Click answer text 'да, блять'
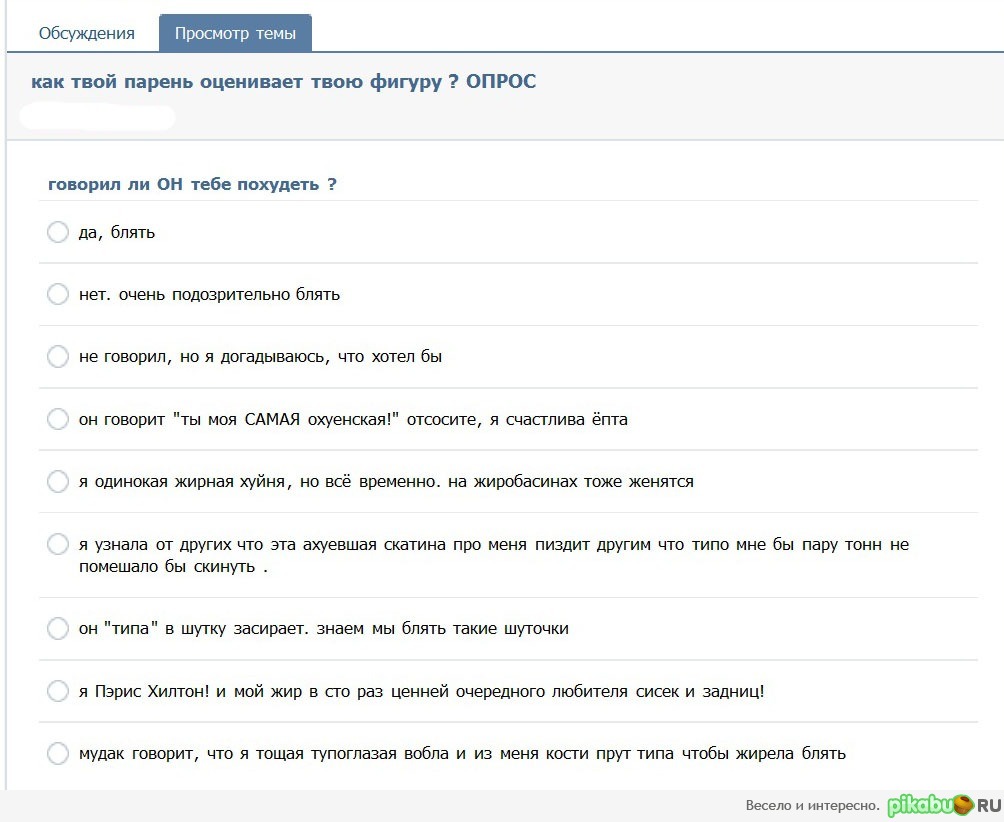Screen dimensions: 1004x822 point(117,232)
